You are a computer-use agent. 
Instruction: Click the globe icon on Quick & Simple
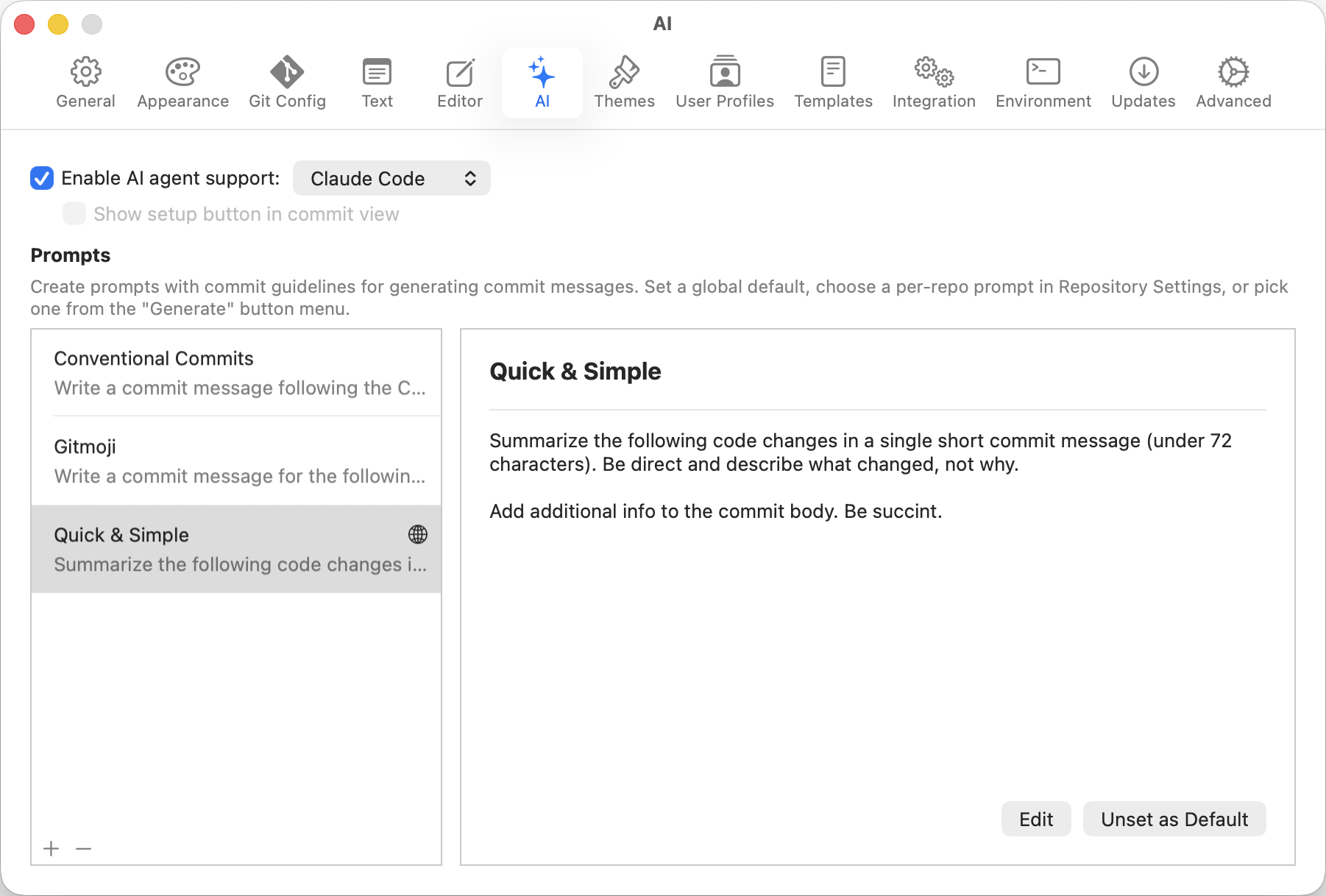418,535
